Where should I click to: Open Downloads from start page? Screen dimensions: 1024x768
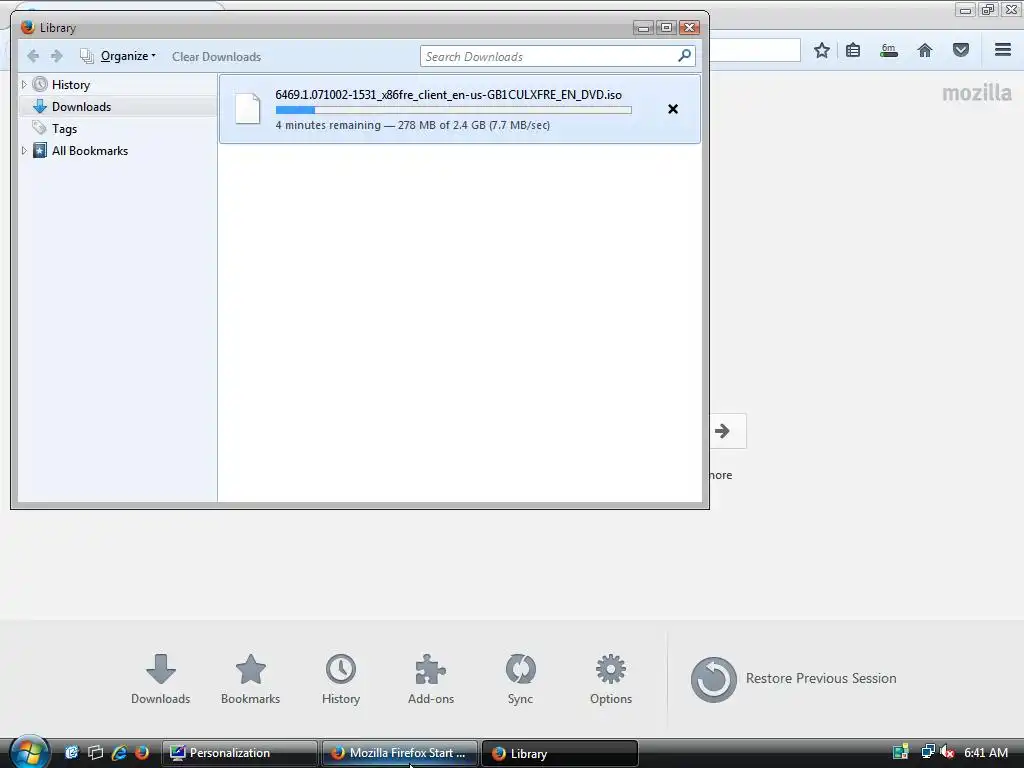point(161,679)
